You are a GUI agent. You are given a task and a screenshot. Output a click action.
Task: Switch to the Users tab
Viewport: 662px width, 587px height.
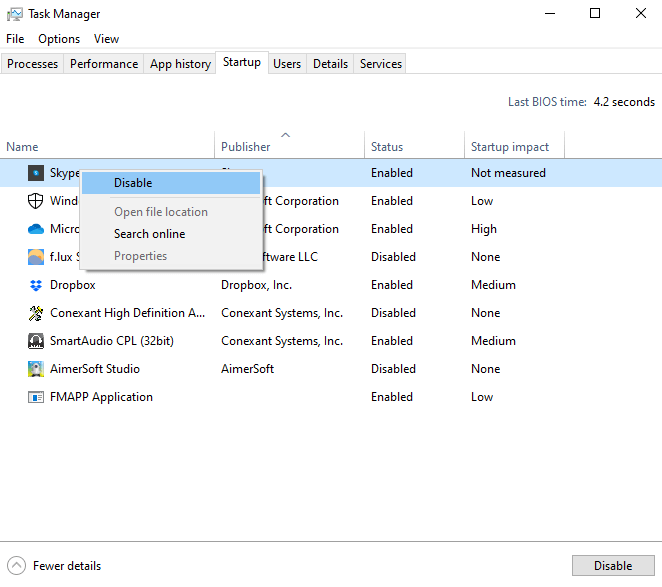pos(287,64)
